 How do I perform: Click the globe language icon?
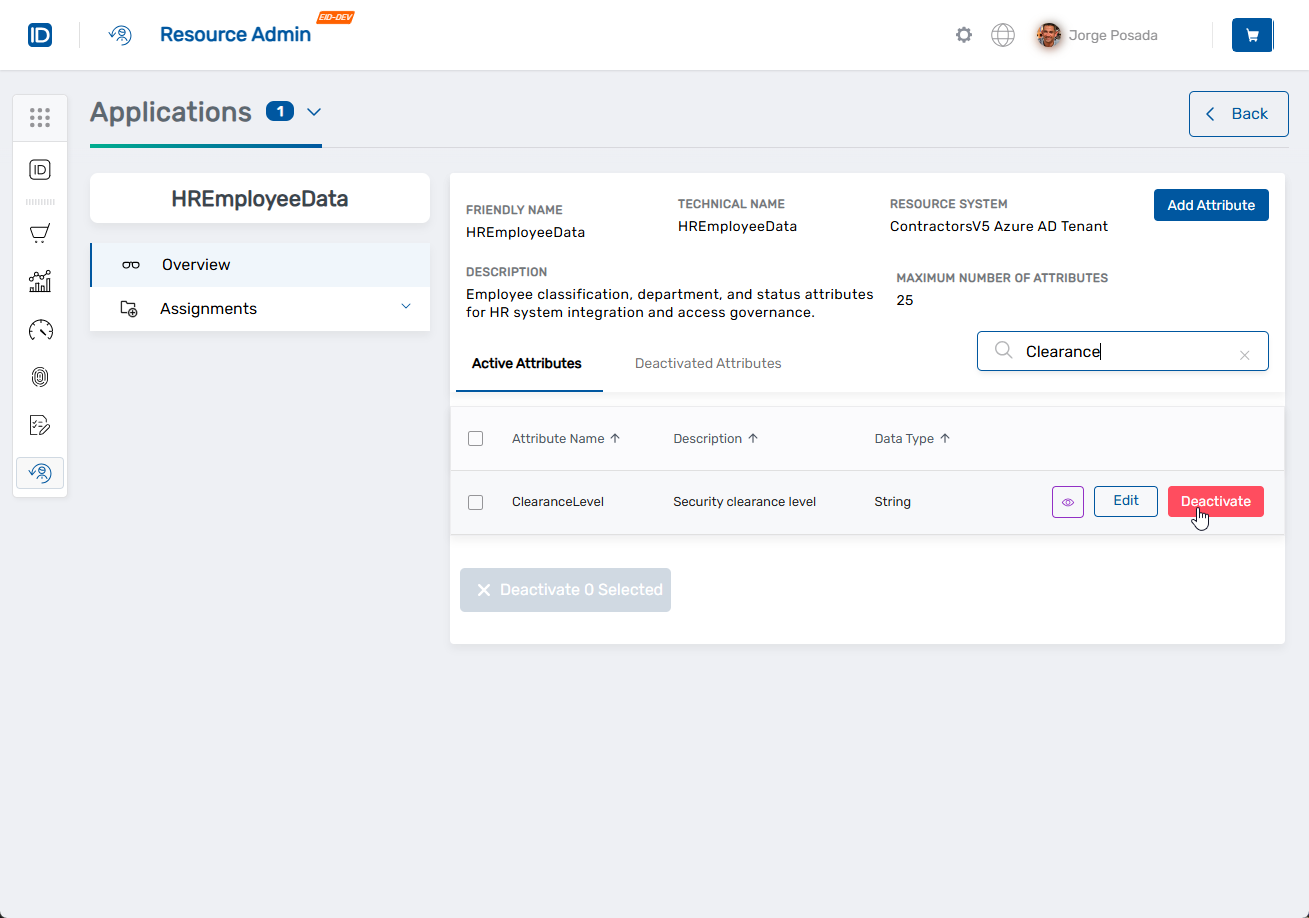(1002, 35)
